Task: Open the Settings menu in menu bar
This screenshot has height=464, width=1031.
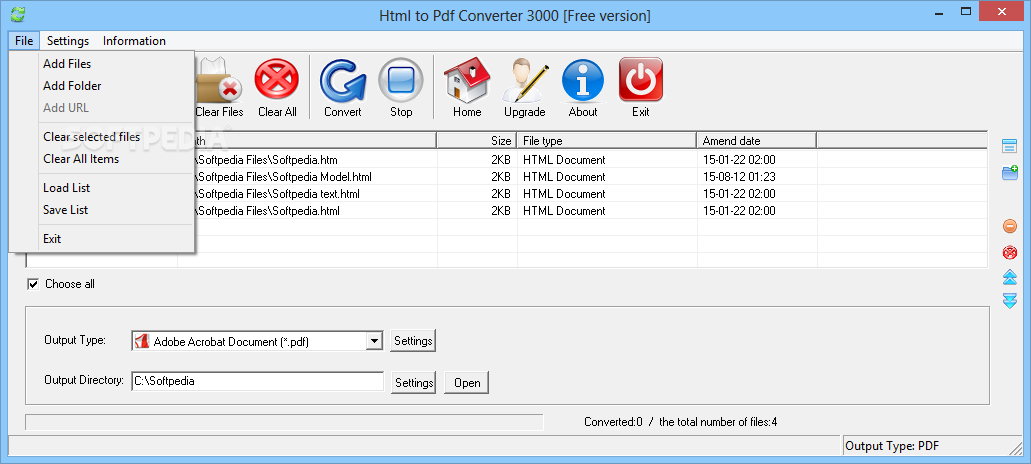Action: (68, 41)
